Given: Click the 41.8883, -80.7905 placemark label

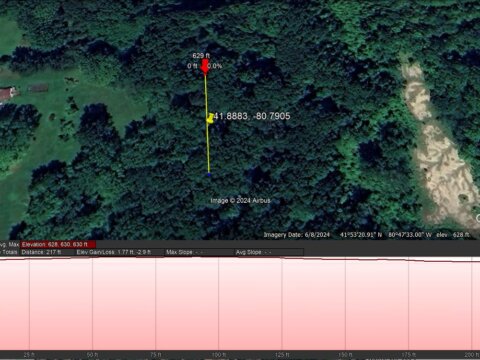Looking at the screenshot, I should coord(252,116).
